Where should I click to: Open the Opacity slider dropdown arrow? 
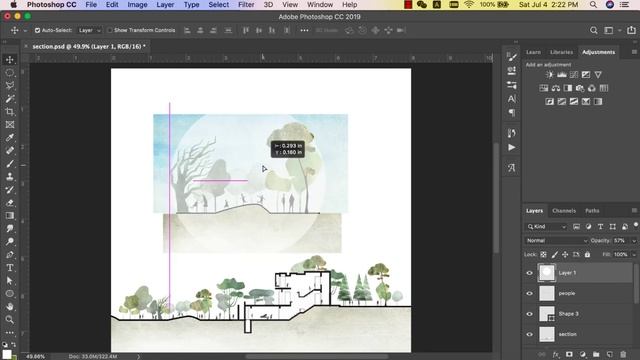coord(633,241)
